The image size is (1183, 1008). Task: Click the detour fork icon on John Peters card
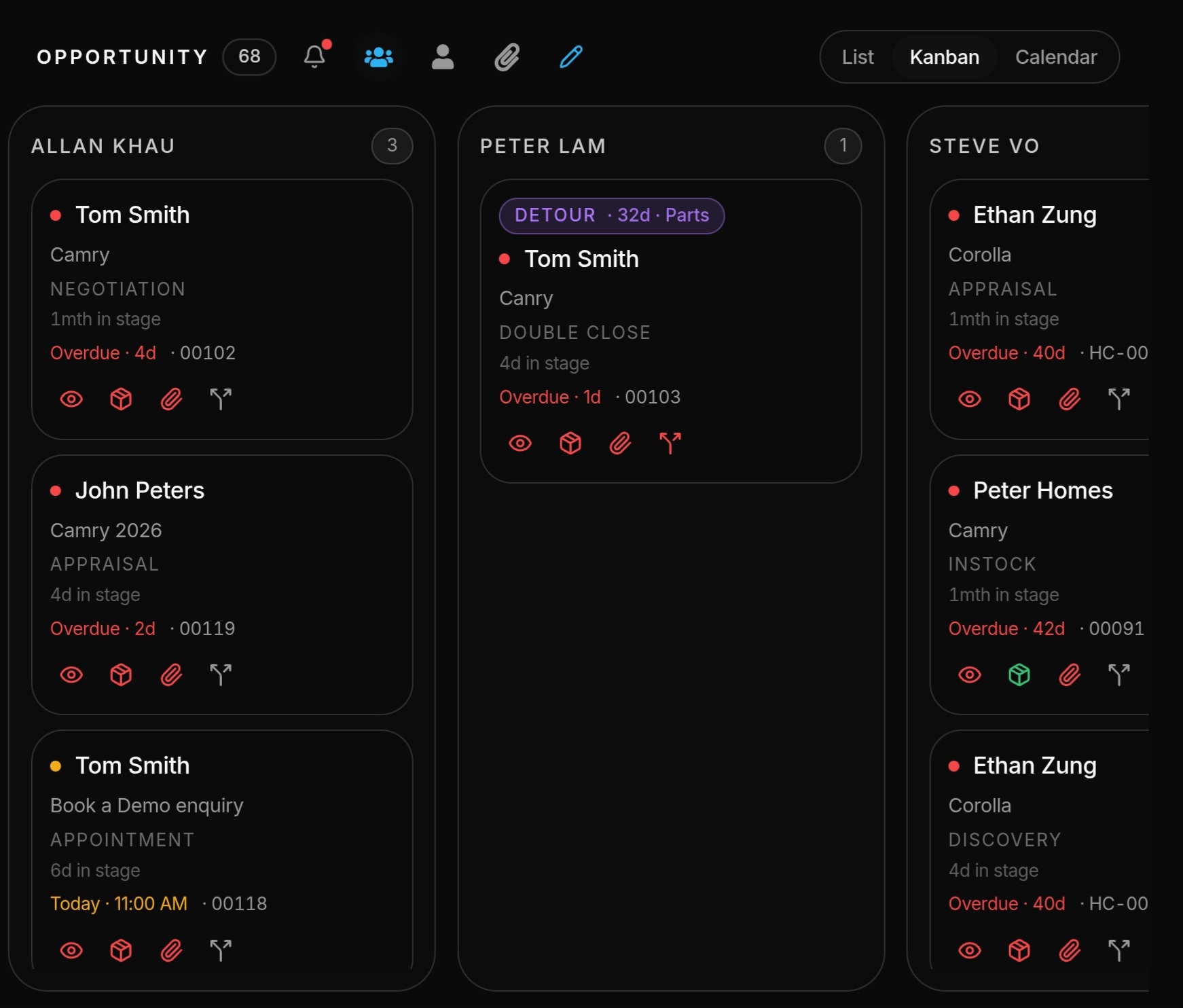point(221,675)
